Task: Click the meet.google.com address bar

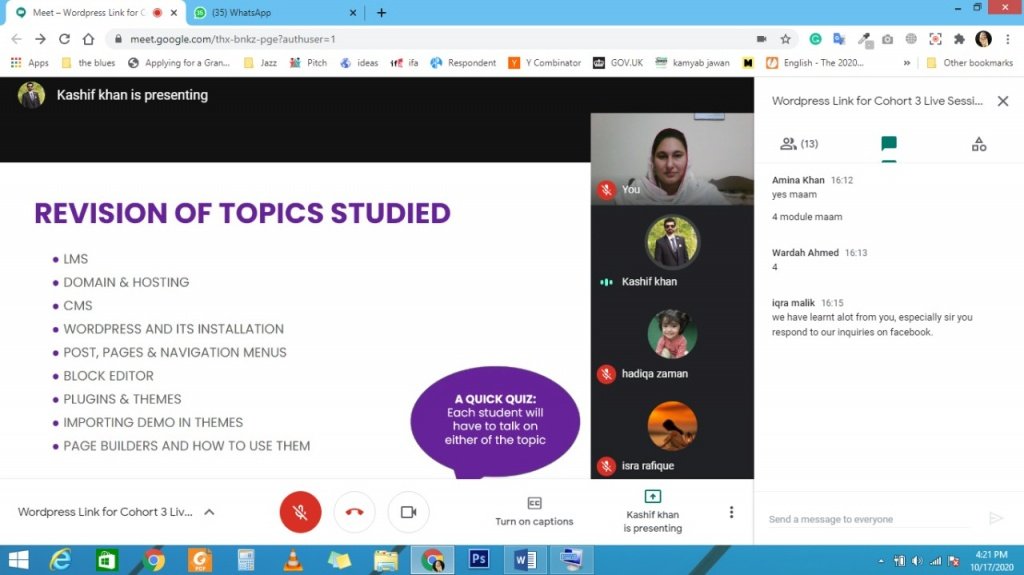Action: (431, 39)
